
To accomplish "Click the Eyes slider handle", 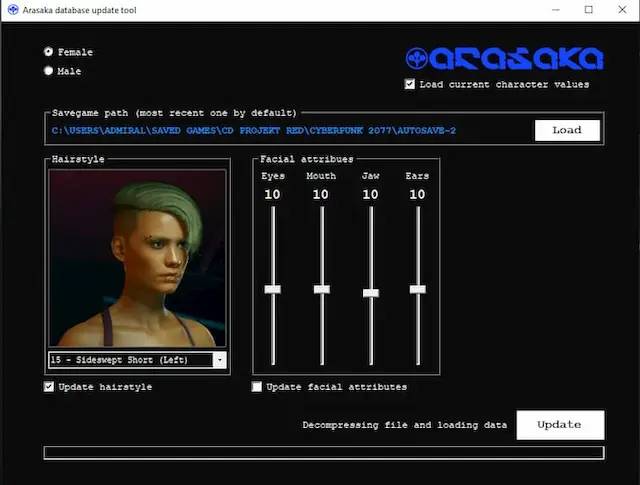I will [273, 289].
